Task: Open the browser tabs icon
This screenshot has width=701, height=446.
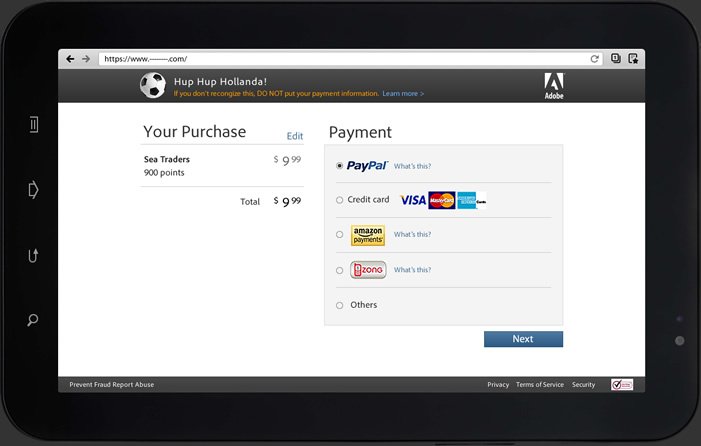Action: coord(616,59)
